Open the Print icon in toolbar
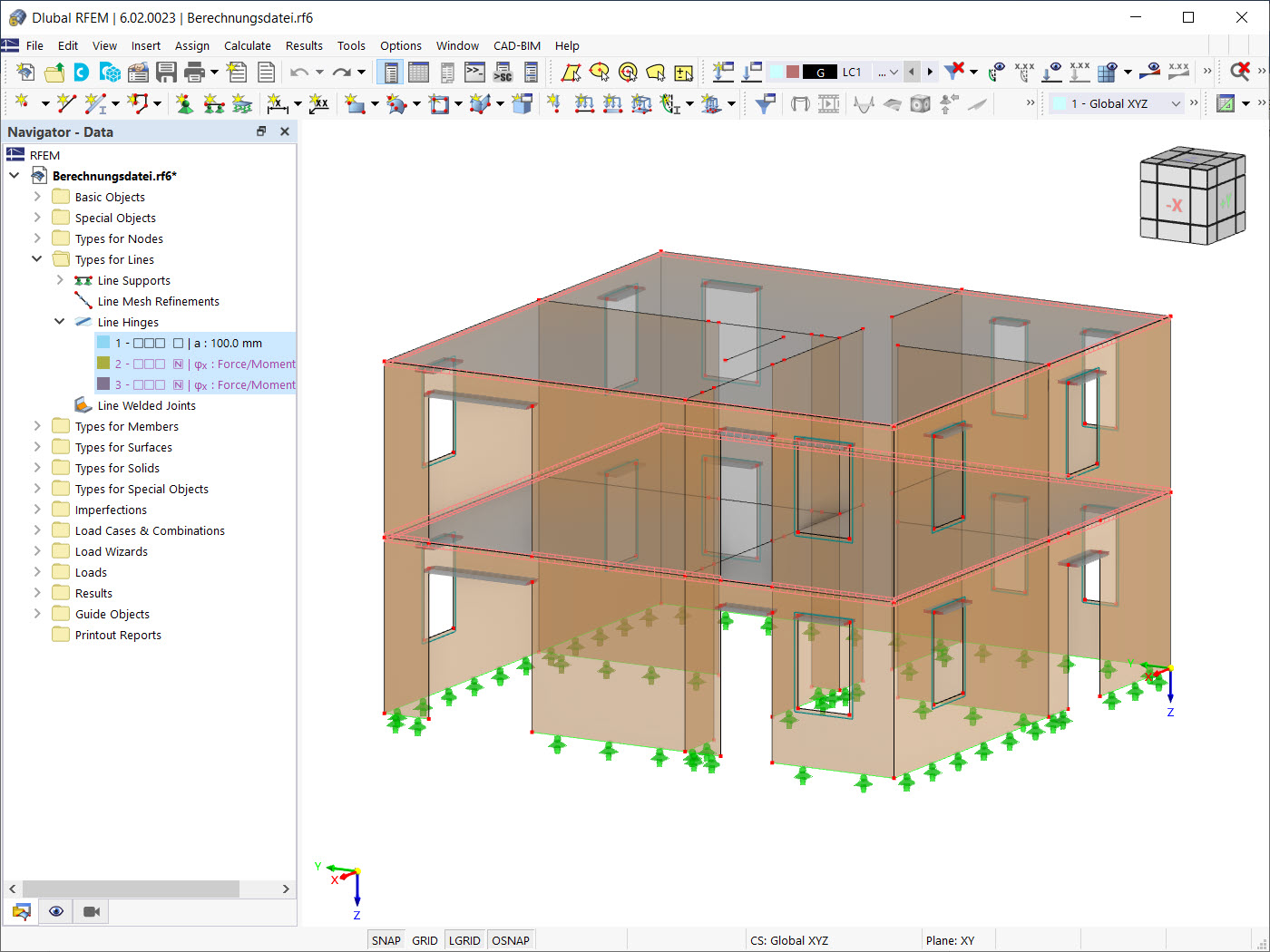The image size is (1270, 952). coord(194,73)
